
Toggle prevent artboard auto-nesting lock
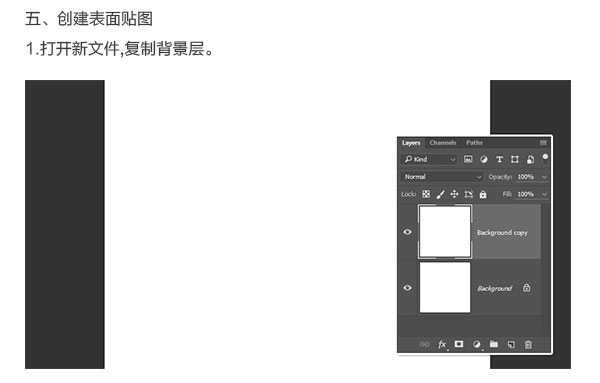point(468,194)
